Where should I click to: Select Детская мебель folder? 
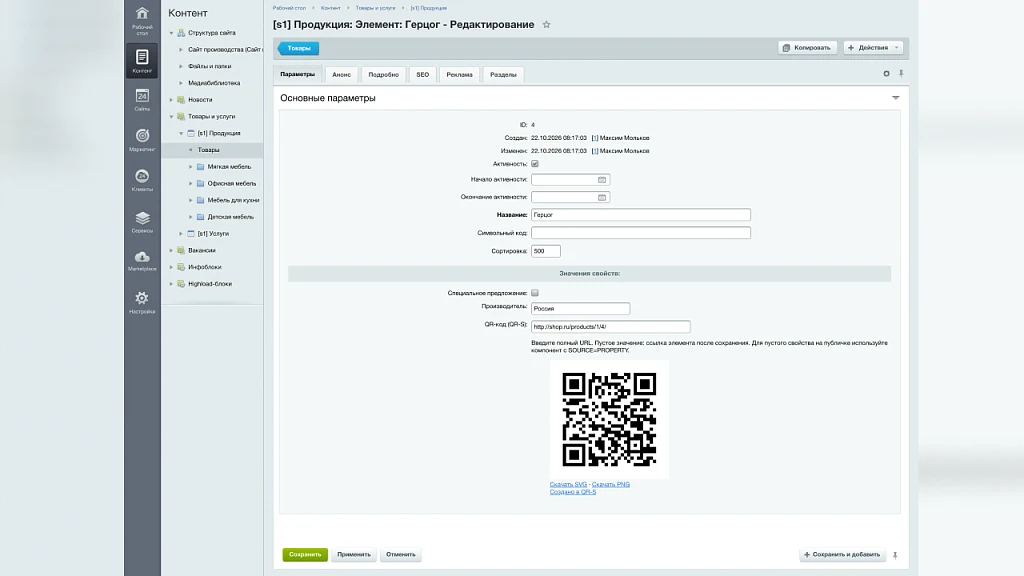pyautogui.click(x=231, y=217)
